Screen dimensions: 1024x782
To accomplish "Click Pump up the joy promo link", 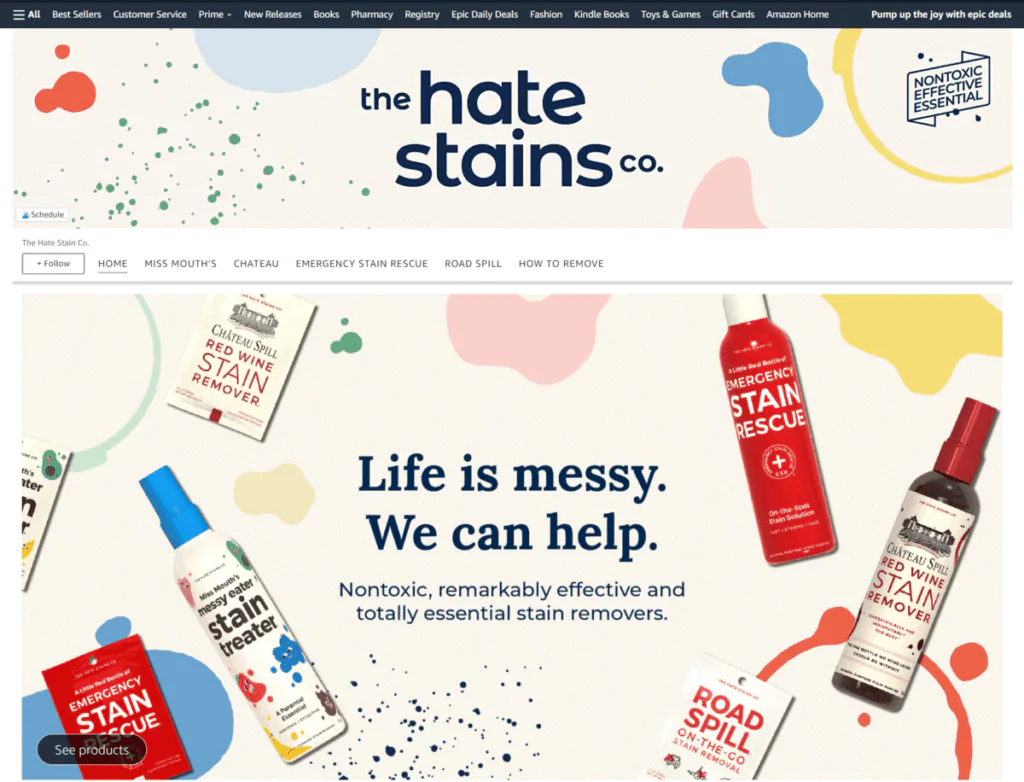I will click(x=940, y=14).
